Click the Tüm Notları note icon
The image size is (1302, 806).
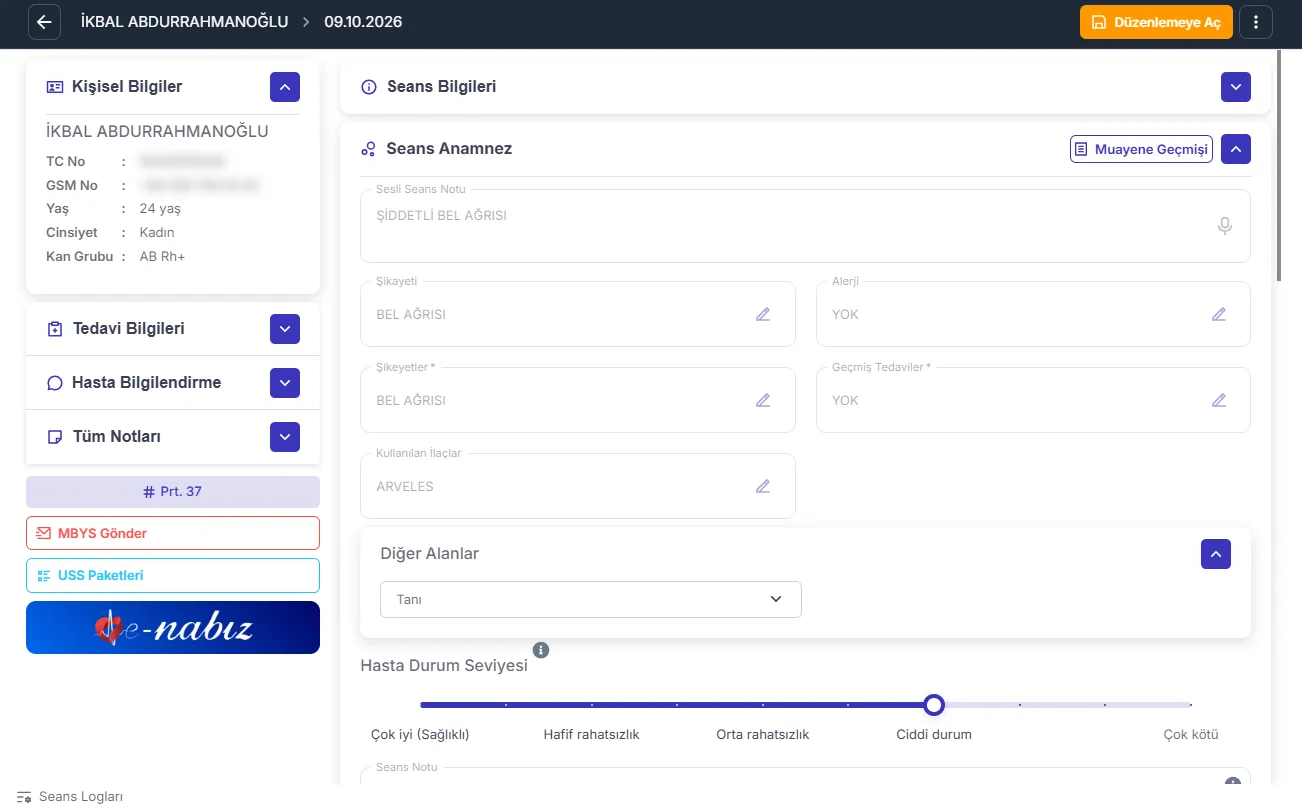pyautogui.click(x=55, y=437)
